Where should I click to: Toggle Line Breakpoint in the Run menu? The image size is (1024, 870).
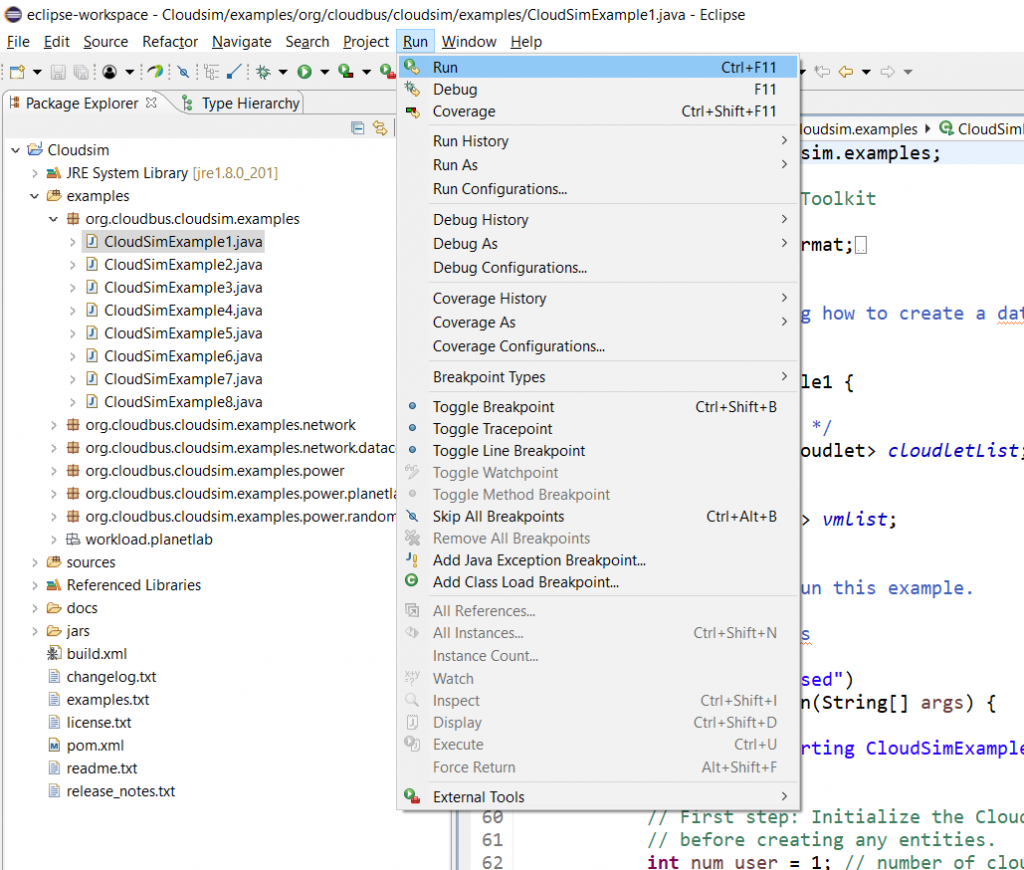(x=597, y=451)
